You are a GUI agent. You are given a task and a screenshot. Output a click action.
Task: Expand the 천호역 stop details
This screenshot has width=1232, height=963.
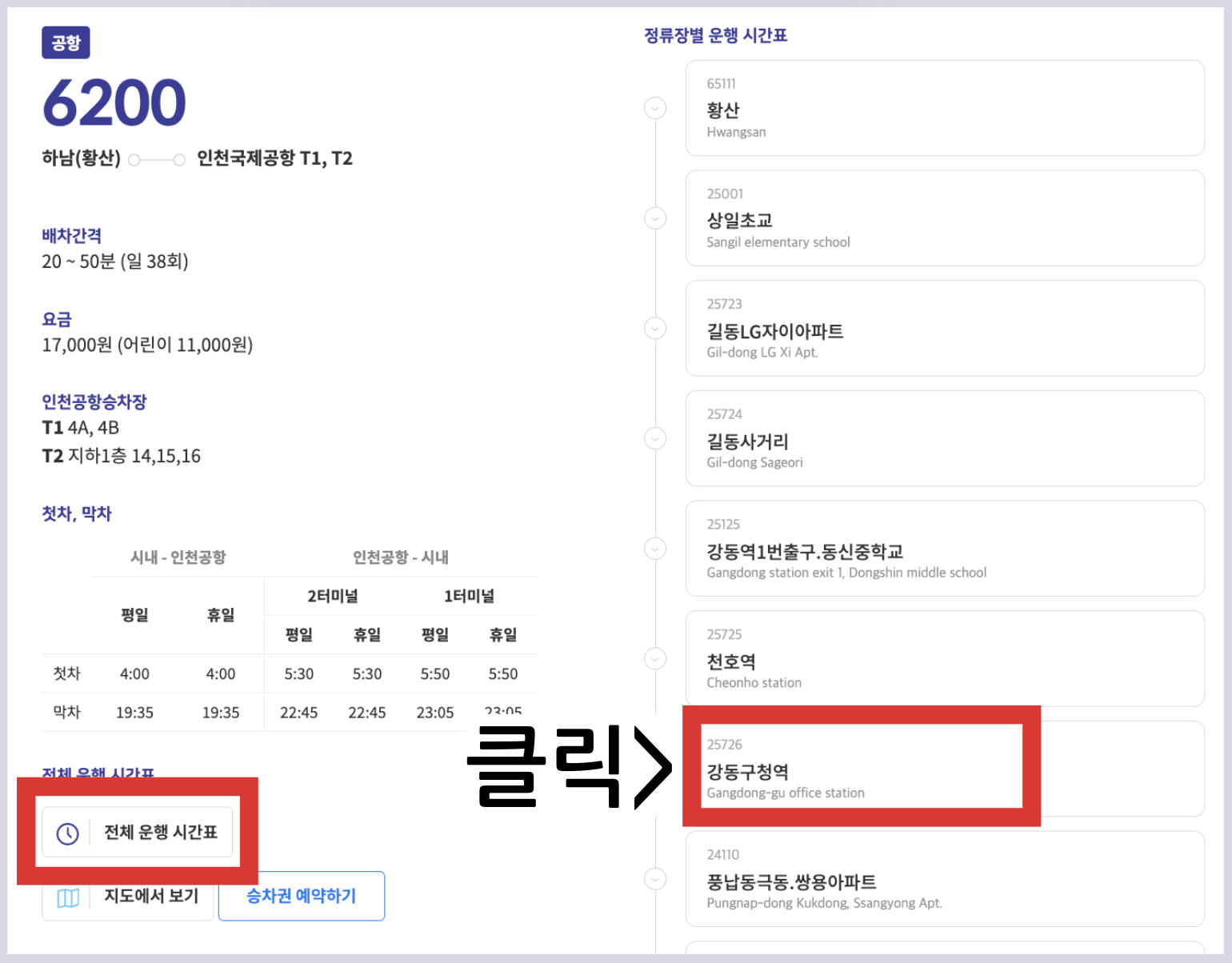[x=655, y=659]
